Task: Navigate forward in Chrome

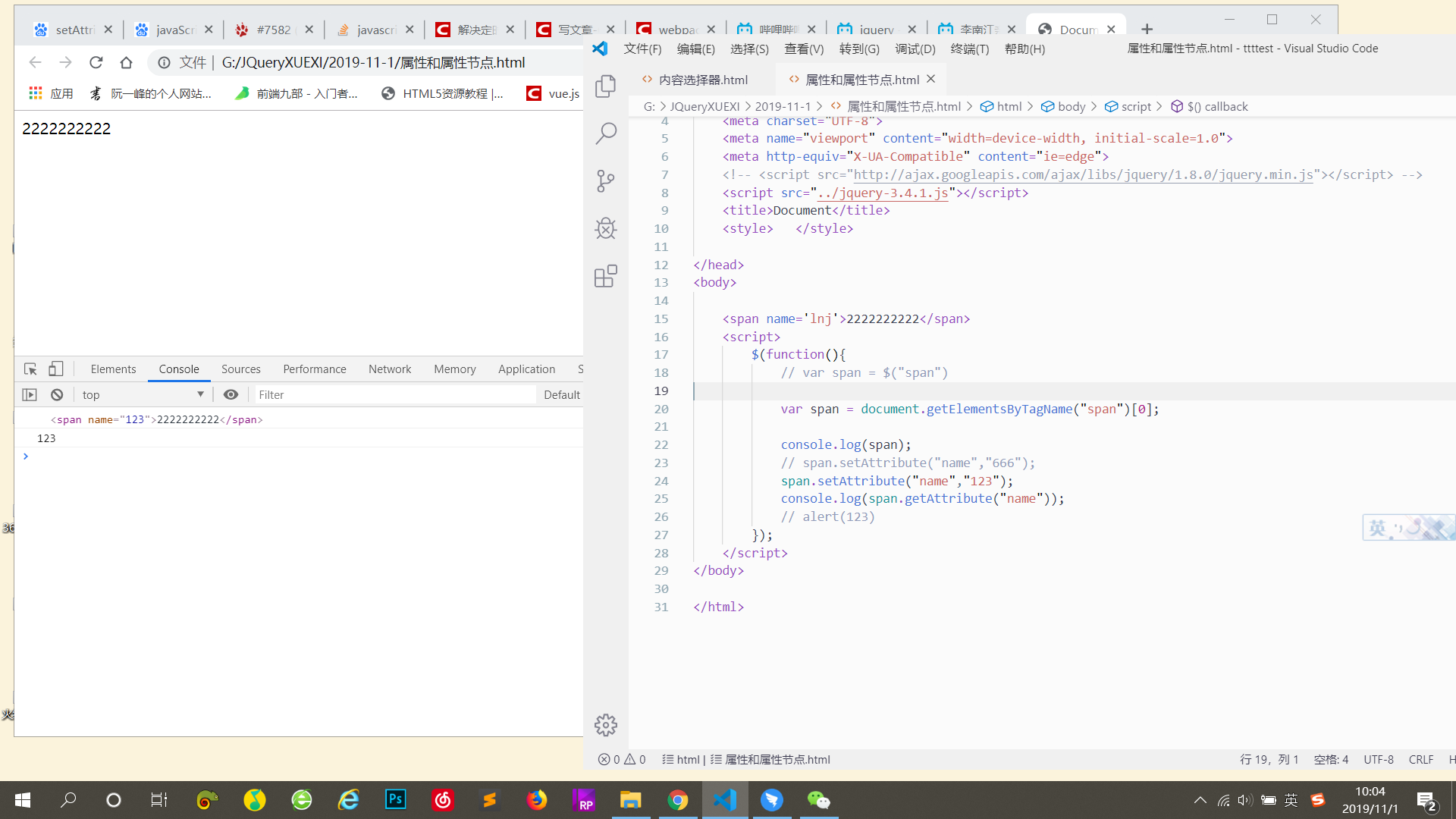Action: click(x=65, y=62)
